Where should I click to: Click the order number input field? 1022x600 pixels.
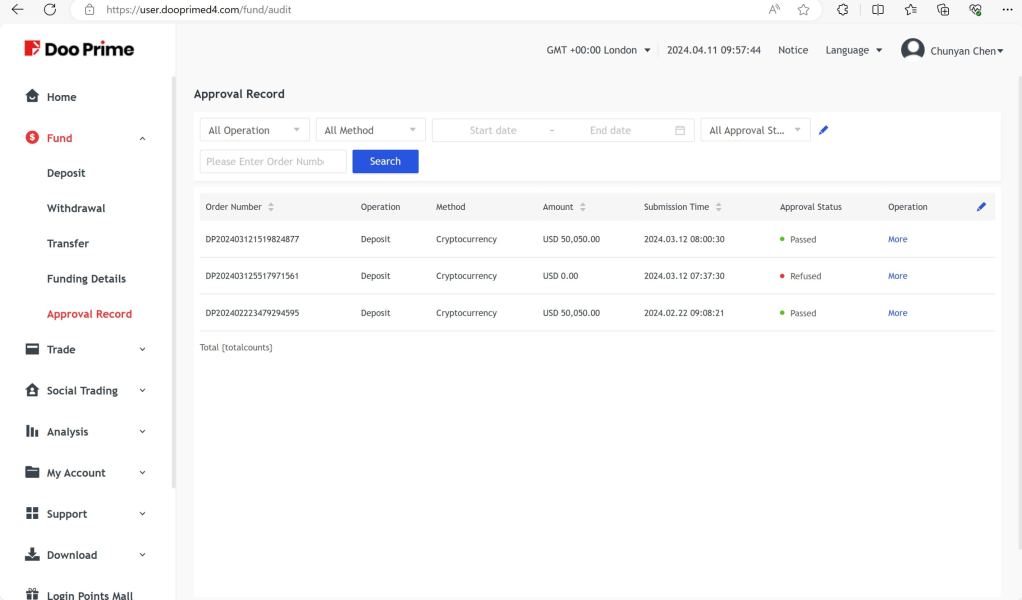click(273, 161)
